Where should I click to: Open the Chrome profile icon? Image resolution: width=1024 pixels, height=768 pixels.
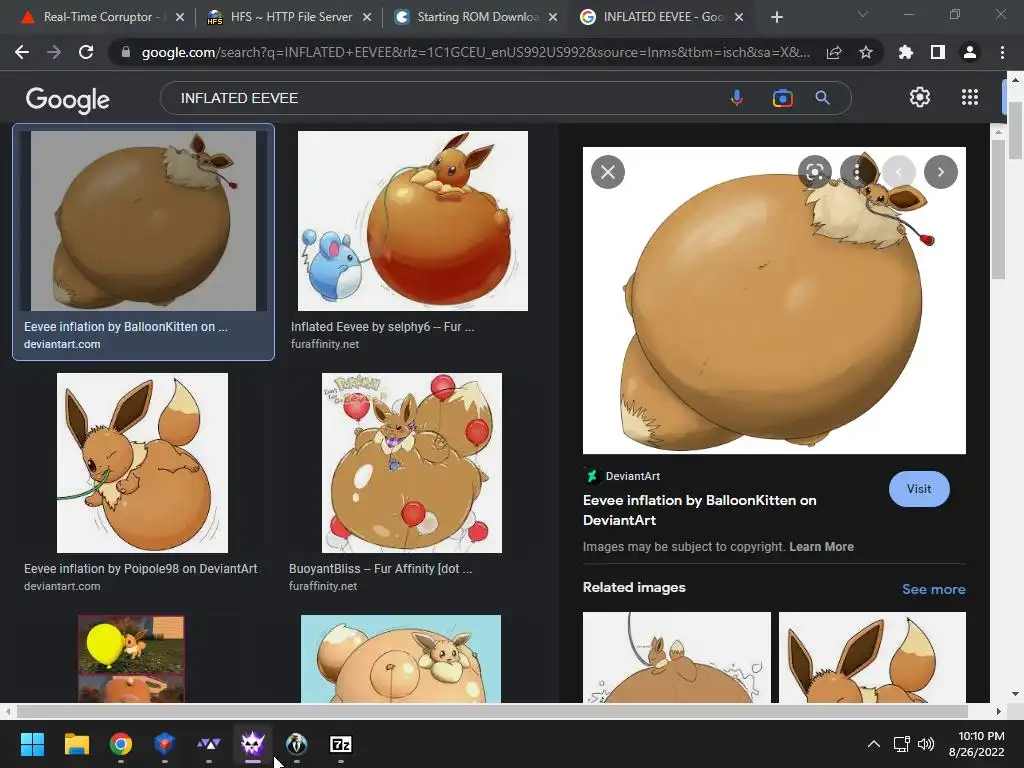(970, 52)
